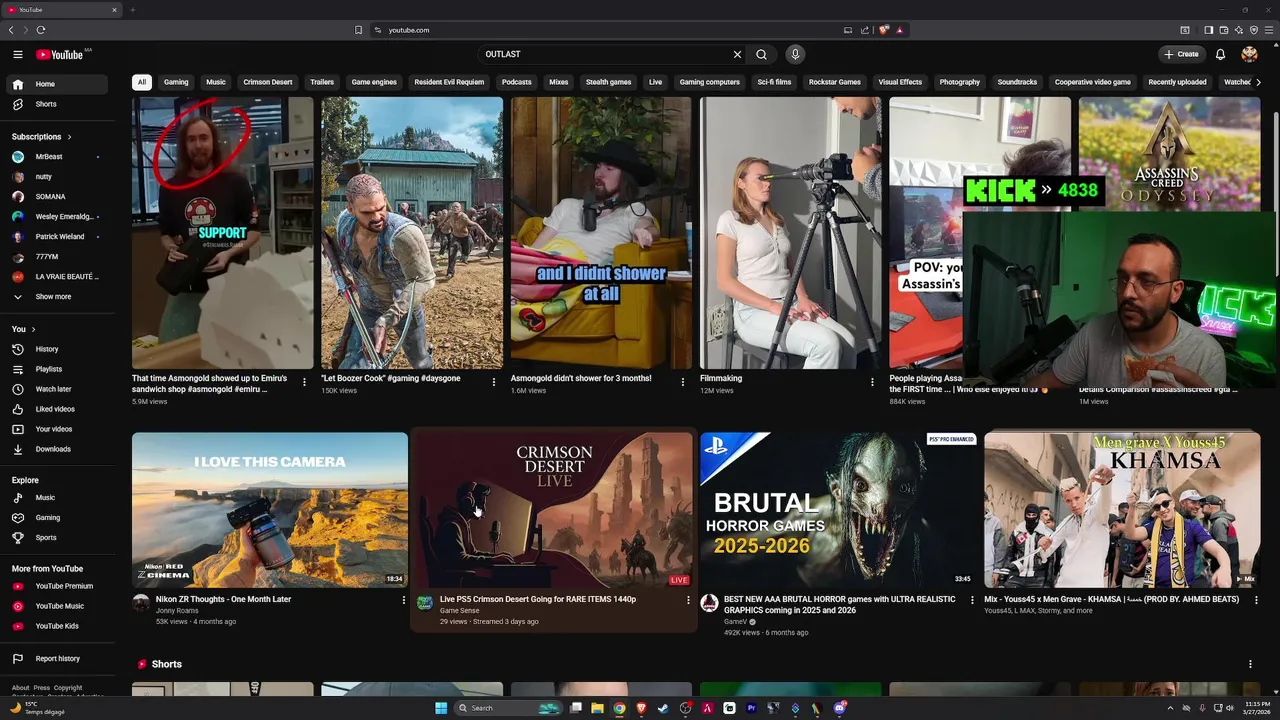
Task: Expand Show more subscriptions
Action: coord(59,297)
